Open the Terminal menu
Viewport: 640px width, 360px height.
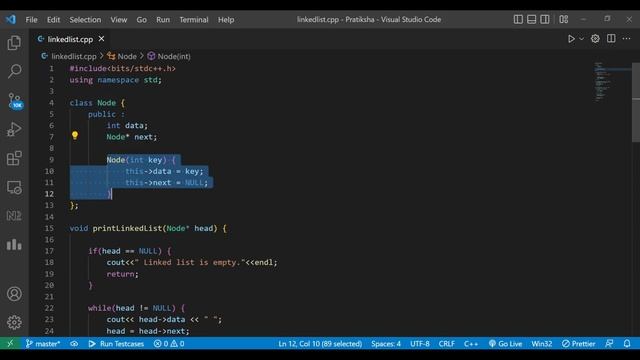click(194, 20)
